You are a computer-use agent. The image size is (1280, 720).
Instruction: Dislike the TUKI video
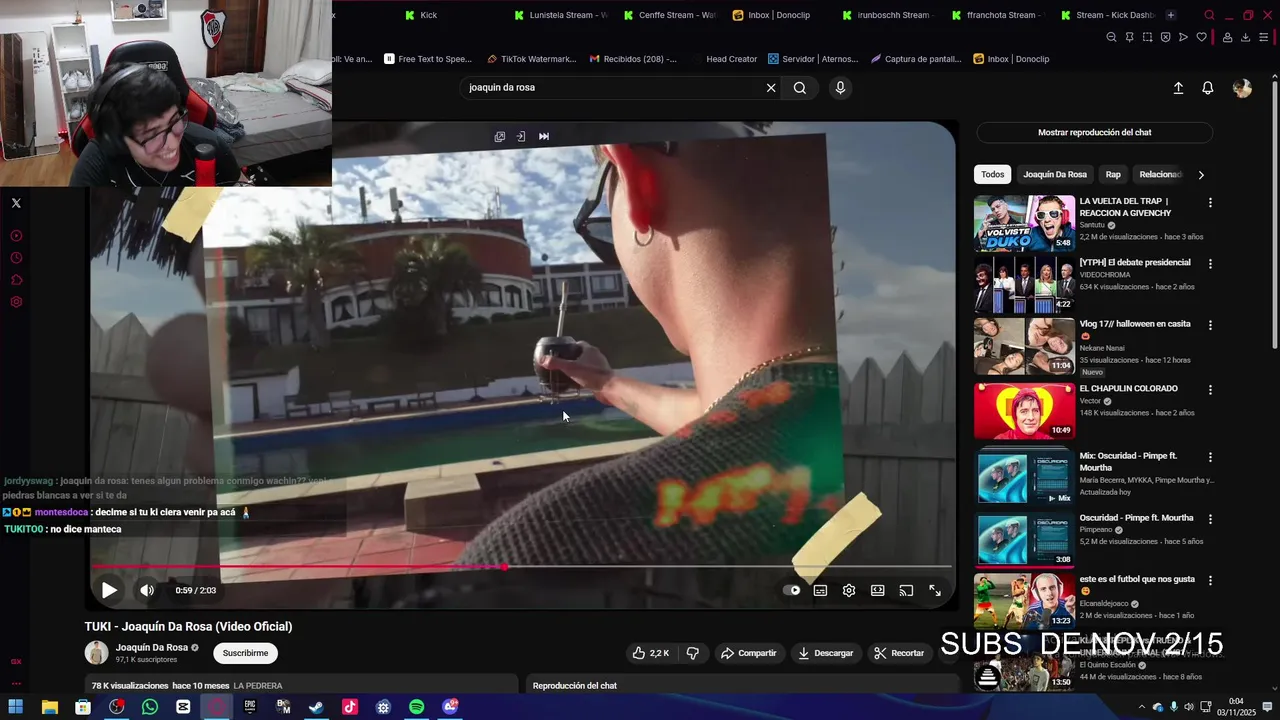click(x=692, y=653)
